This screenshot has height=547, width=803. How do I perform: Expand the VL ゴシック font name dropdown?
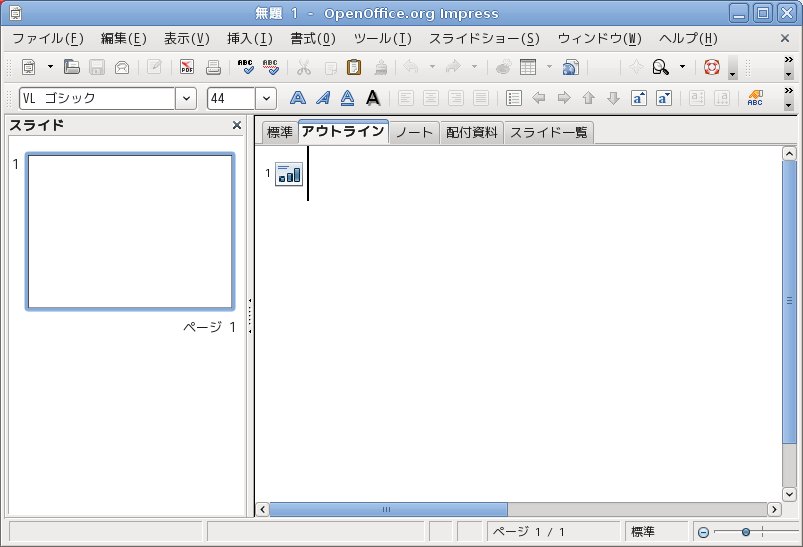[186, 99]
